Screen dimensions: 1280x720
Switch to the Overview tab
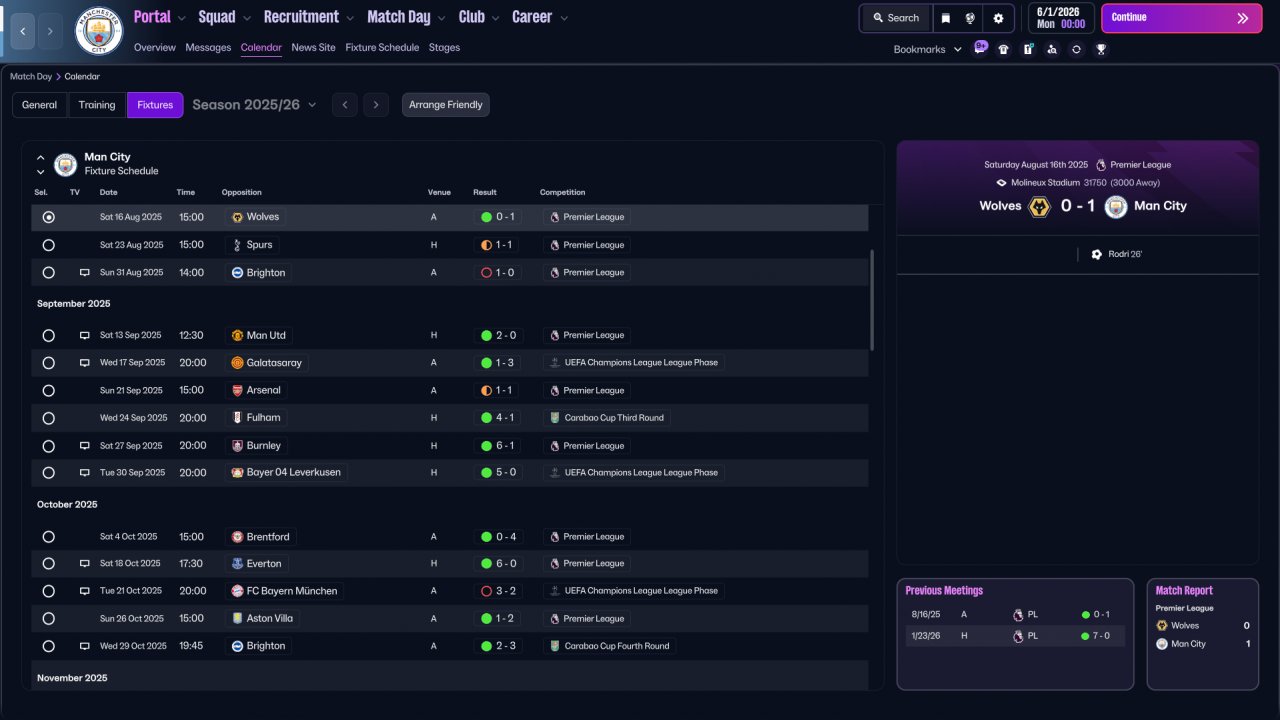point(154,48)
